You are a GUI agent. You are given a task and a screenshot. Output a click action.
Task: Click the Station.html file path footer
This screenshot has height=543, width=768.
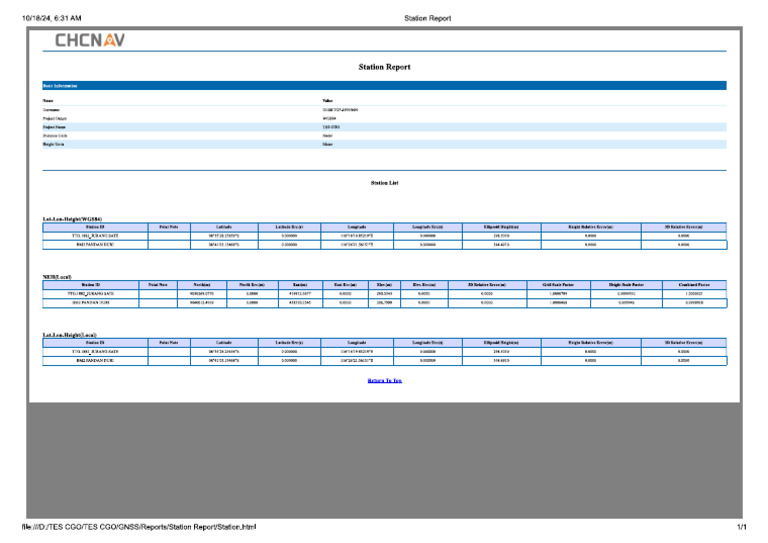click(139, 527)
